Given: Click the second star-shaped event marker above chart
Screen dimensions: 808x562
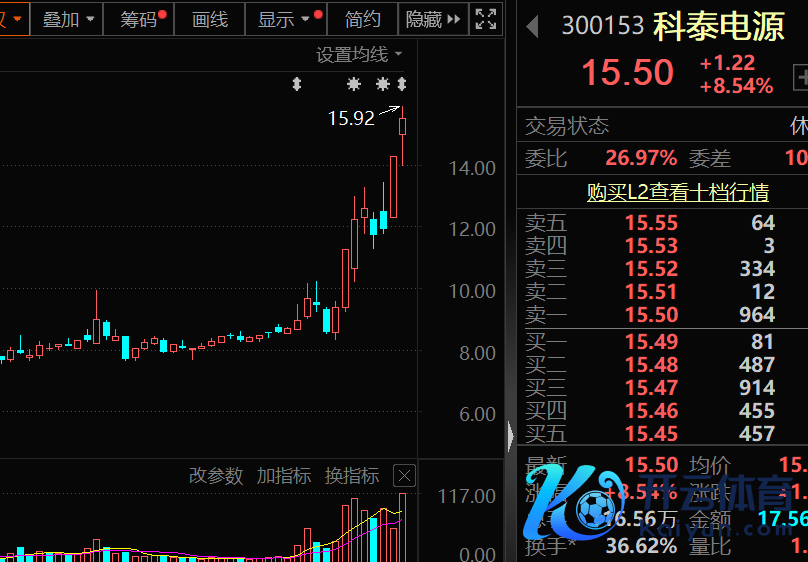Looking at the screenshot, I should click(382, 84).
